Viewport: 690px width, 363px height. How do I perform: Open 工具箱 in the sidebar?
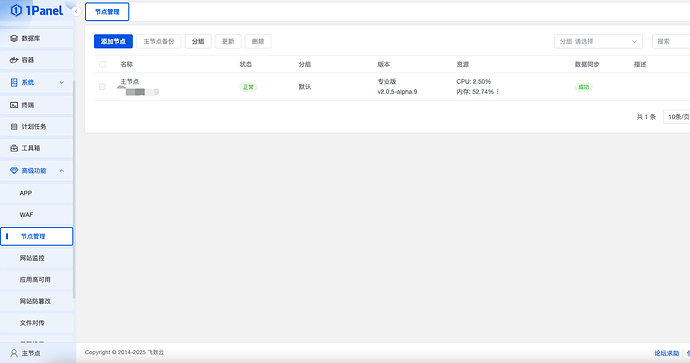tap(37, 148)
